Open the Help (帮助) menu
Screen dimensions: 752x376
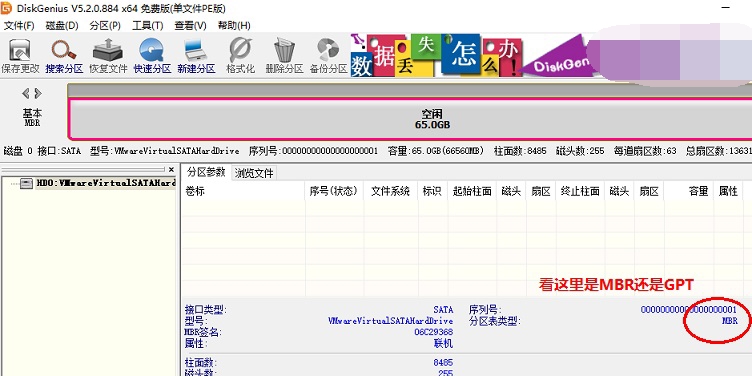click(x=234, y=25)
